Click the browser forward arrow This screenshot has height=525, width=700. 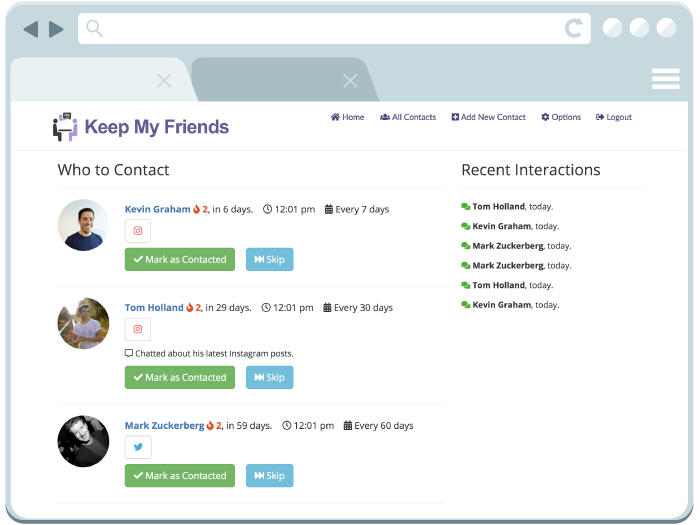pos(56,29)
